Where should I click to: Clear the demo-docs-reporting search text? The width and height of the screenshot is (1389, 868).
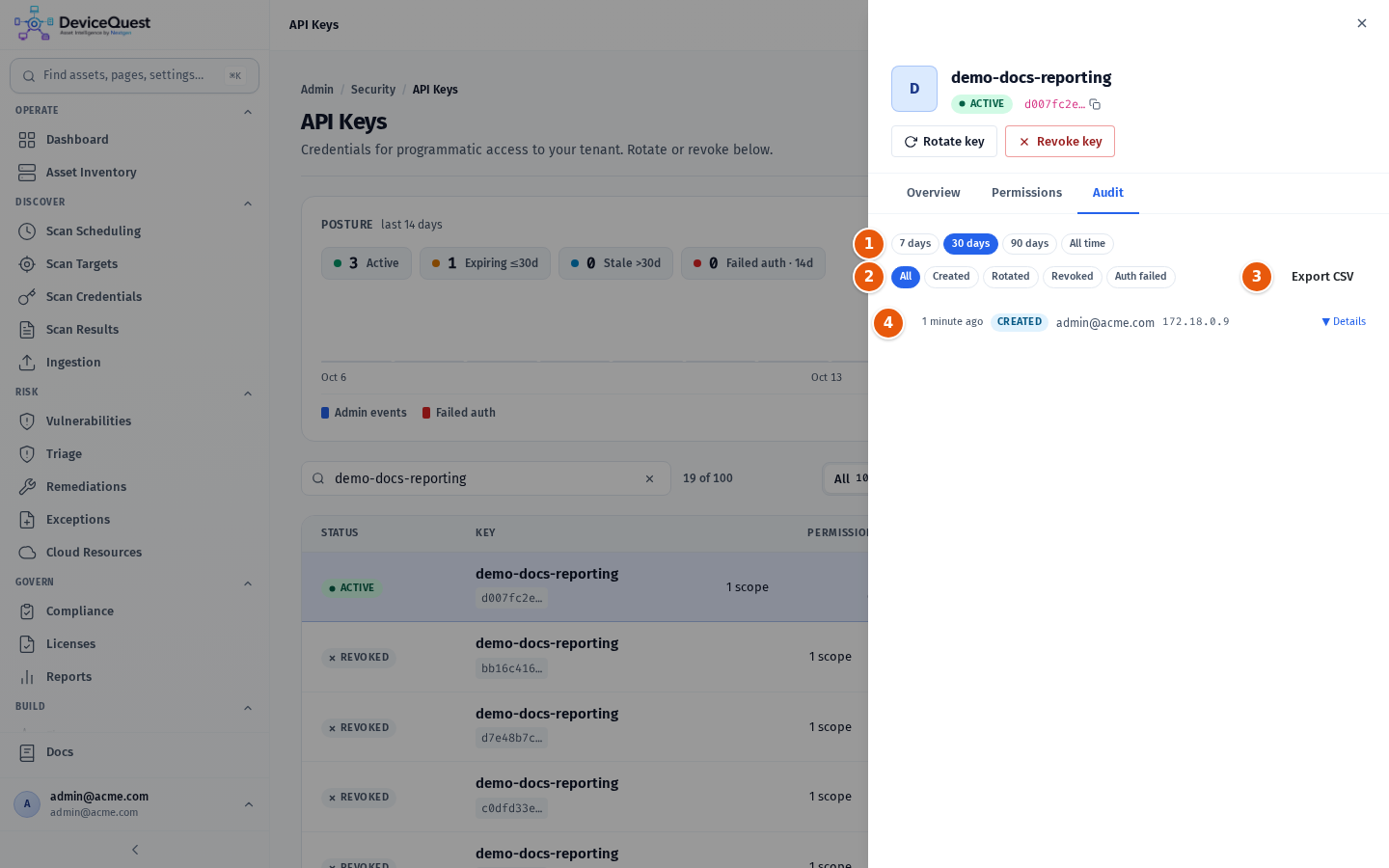pyautogui.click(x=649, y=479)
